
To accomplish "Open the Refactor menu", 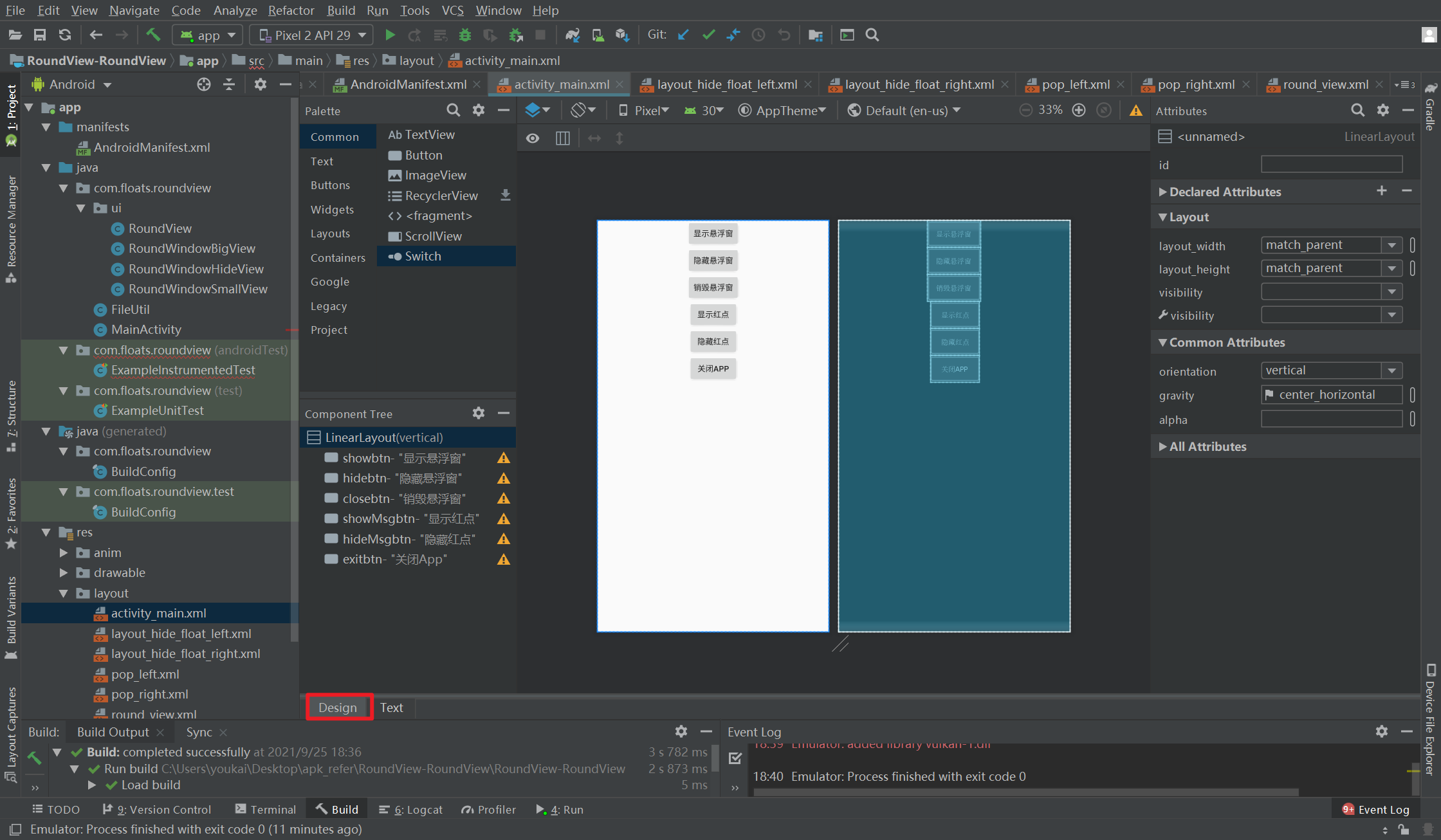I will point(291,10).
